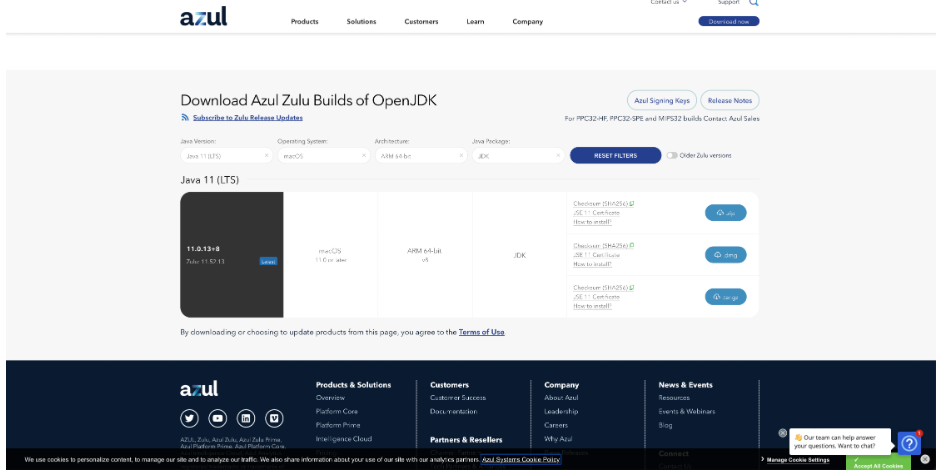The height and width of the screenshot is (472, 940).
Task: Open Azul's Vimeo icon in footer
Action: click(x=274, y=418)
